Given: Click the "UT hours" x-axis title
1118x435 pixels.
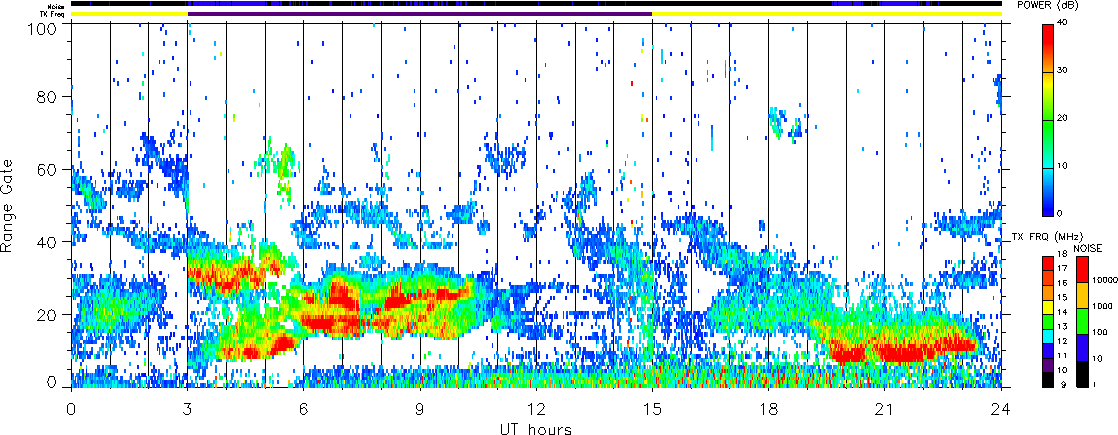Looking at the screenshot, I should coord(535,429).
